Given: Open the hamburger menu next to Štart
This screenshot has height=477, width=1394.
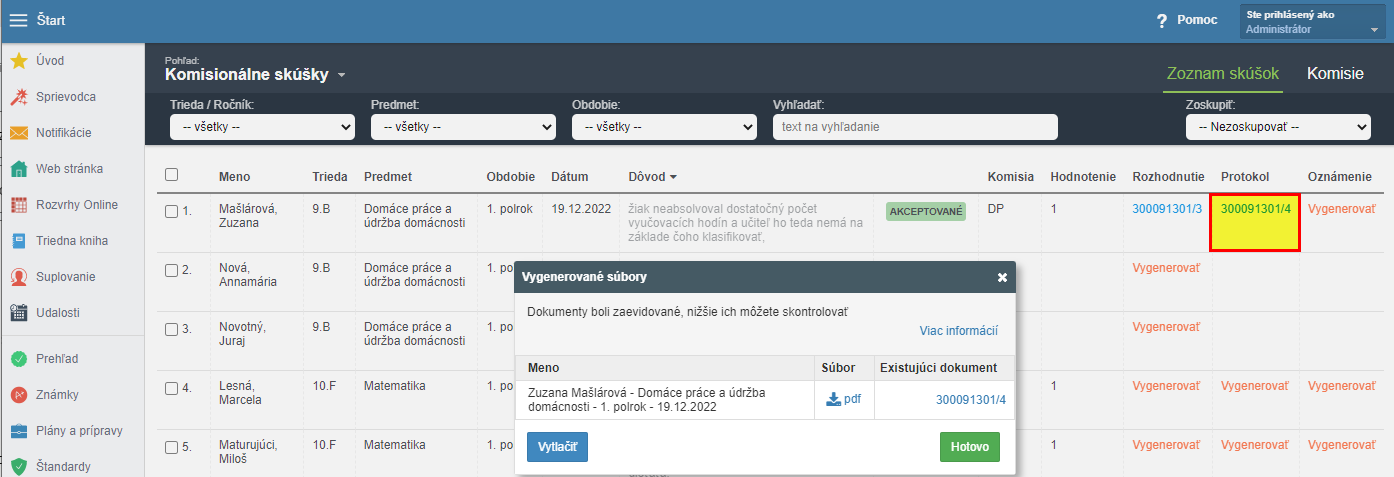Looking at the screenshot, I should [18, 20].
